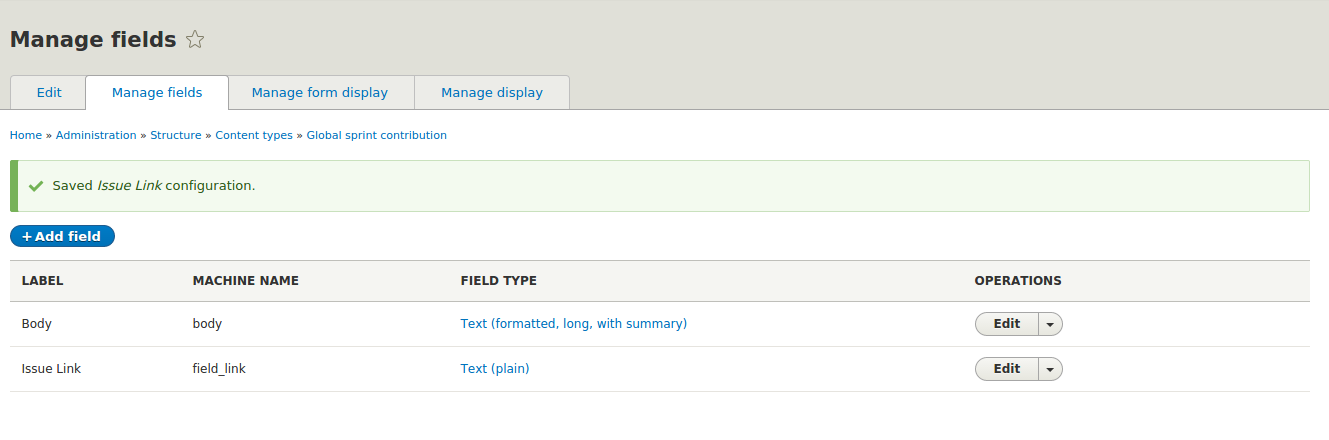Edit the Body field

pos(1007,324)
